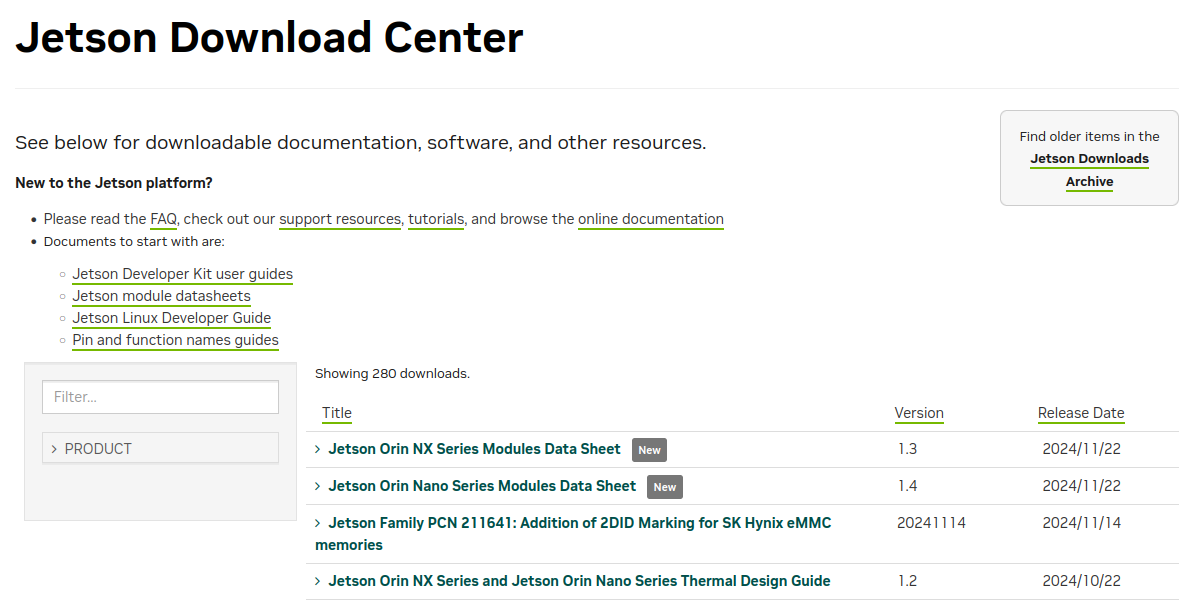Expand chevron for Orin Nano Modules Data Sheet
Screen dimensions: 1198x601
tap(318, 486)
